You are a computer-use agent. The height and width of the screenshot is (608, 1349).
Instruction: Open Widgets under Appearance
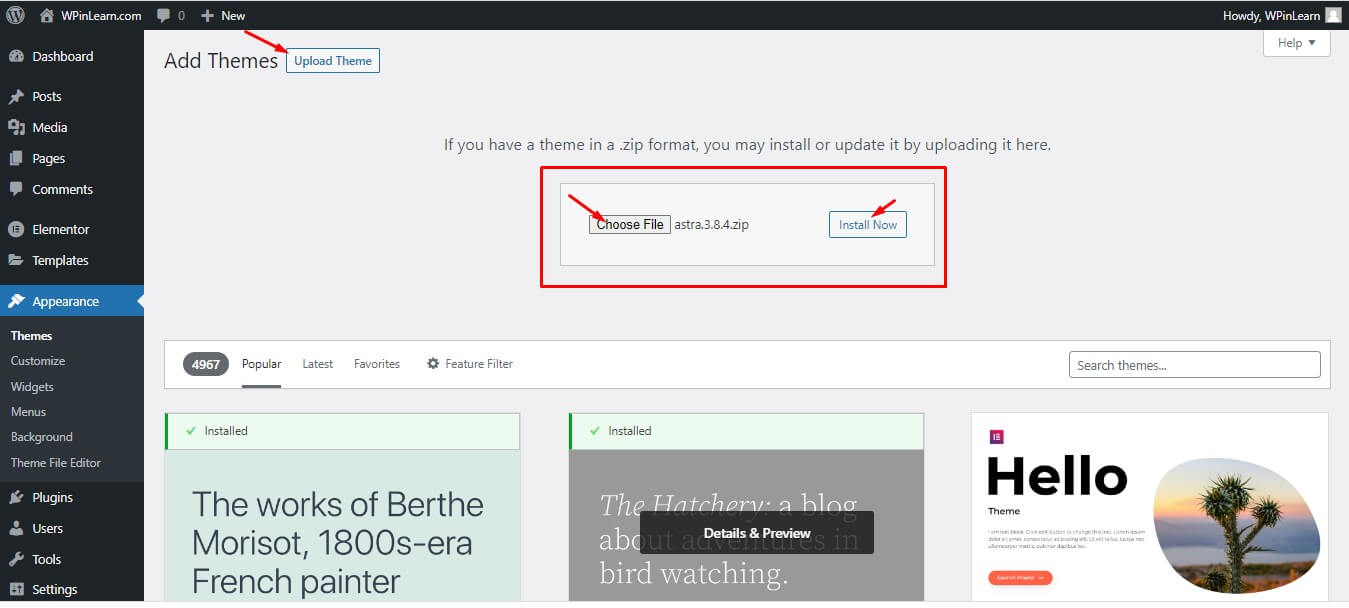pos(32,387)
